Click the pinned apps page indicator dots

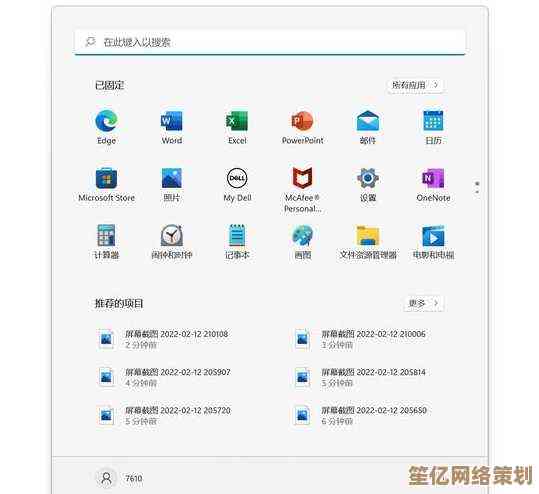pyautogui.click(x=477, y=187)
